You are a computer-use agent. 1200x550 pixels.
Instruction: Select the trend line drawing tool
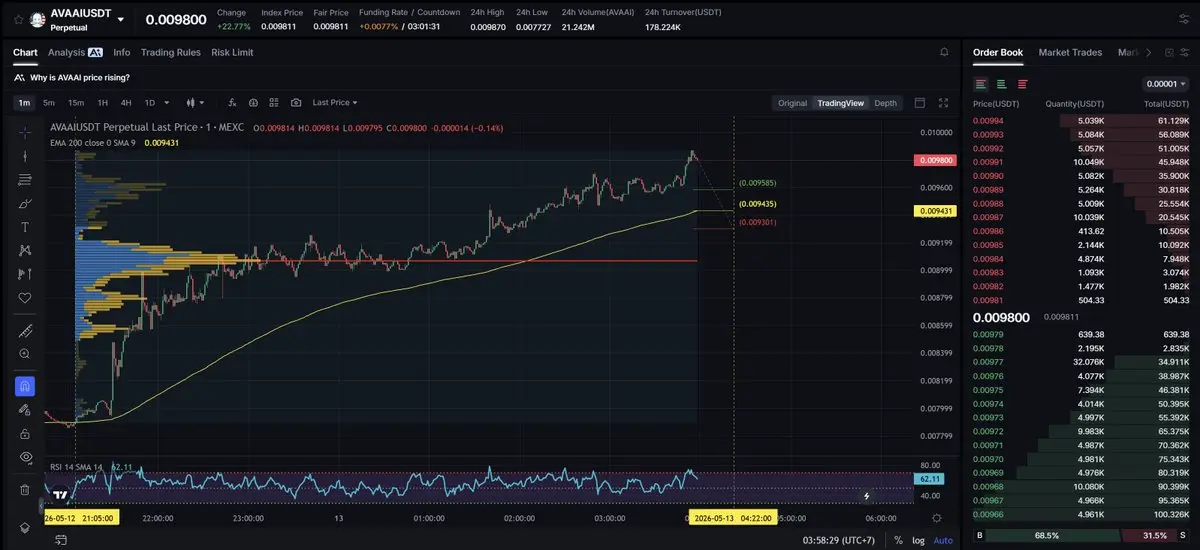pos(25,156)
